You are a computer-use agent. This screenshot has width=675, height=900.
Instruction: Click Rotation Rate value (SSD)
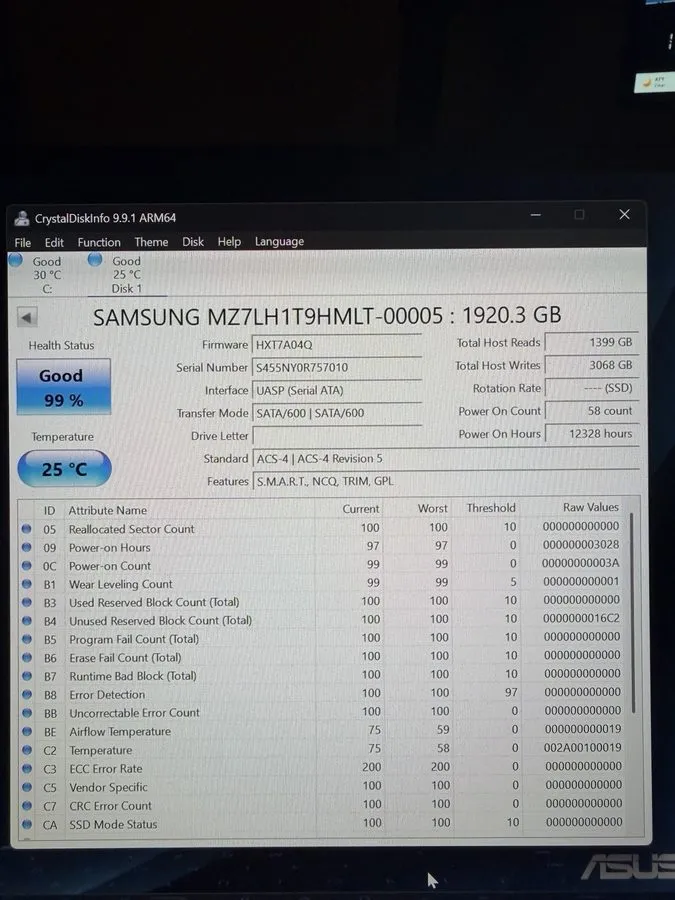[x=591, y=388]
